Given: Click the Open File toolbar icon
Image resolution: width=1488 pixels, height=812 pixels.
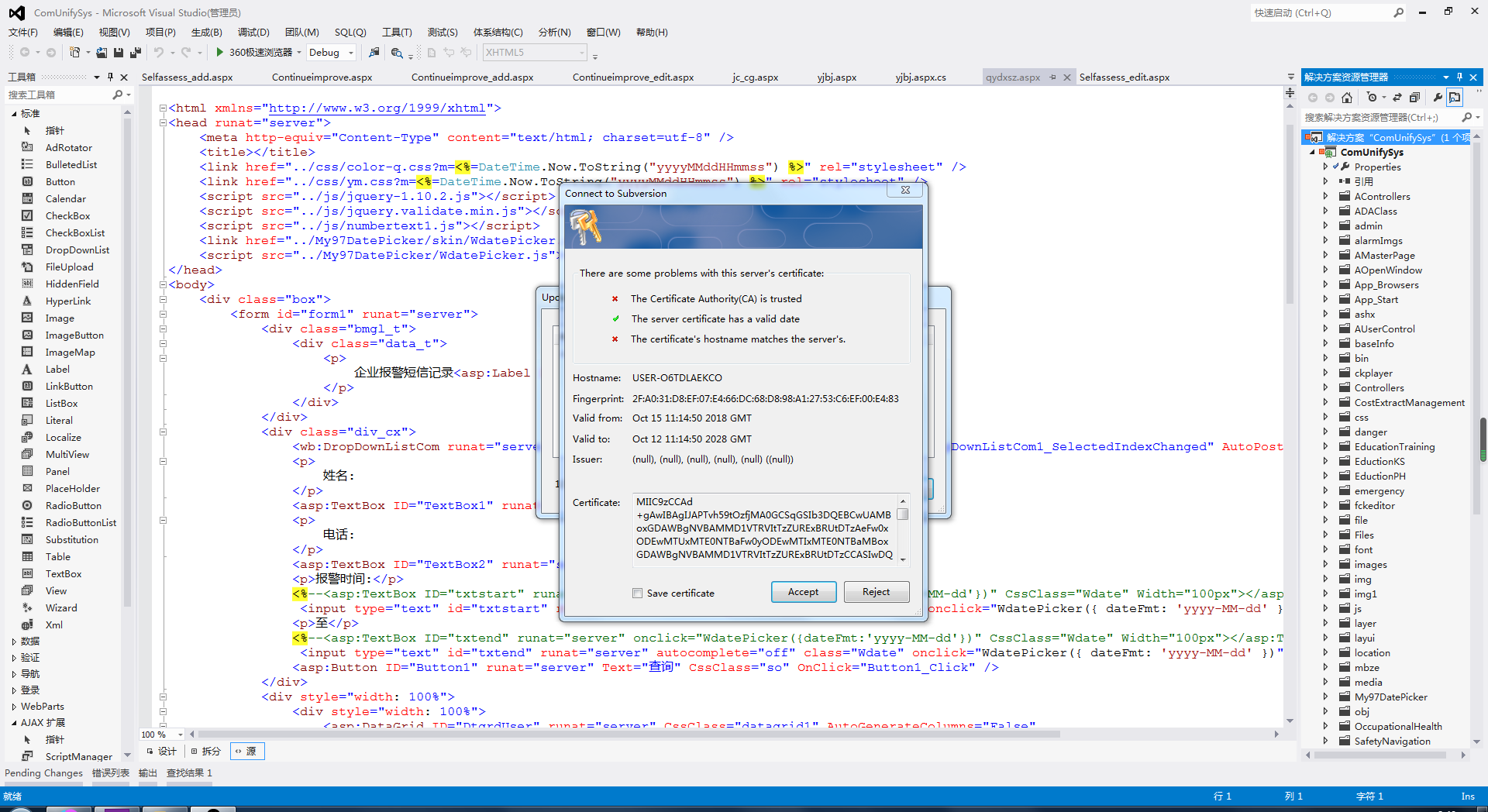Looking at the screenshot, I should [x=102, y=53].
